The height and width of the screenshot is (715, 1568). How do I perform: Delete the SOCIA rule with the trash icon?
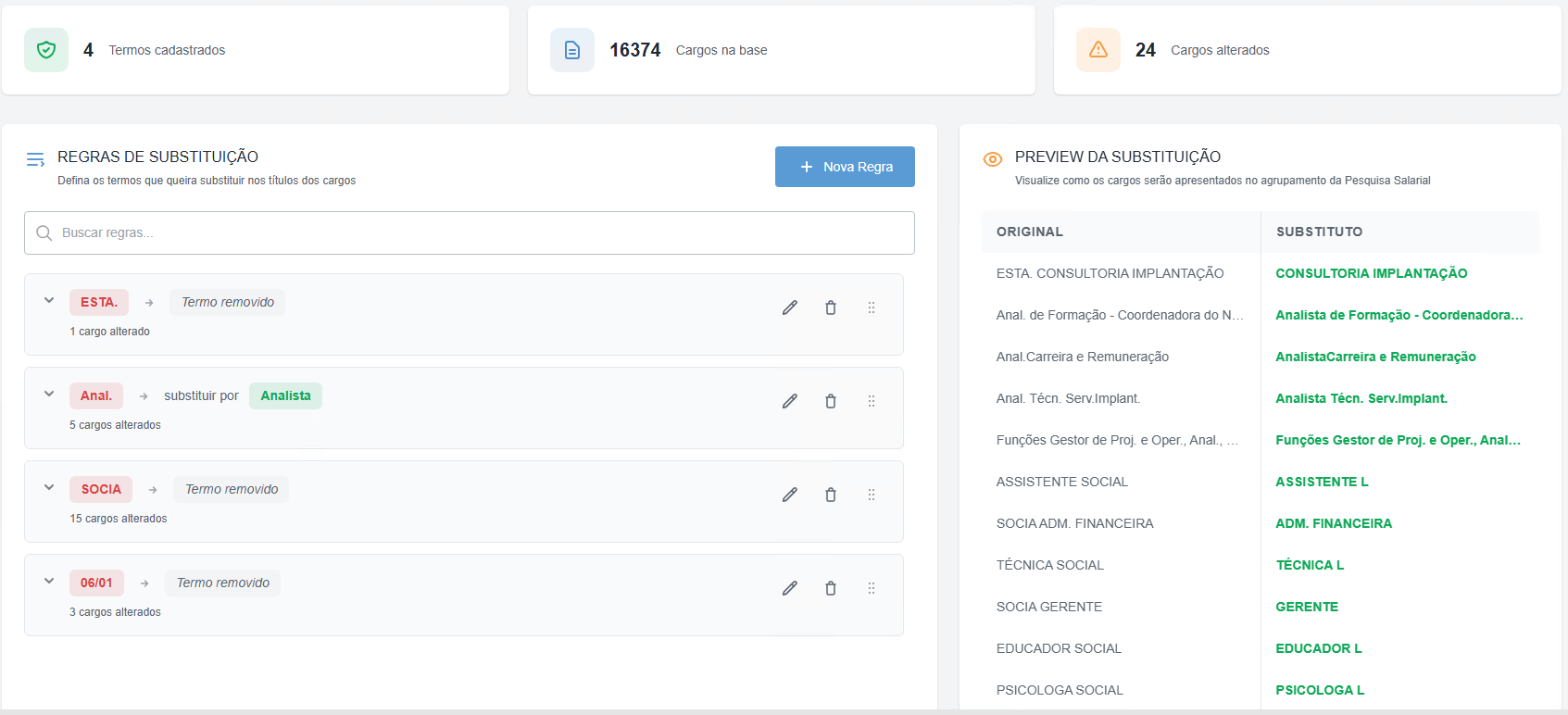coord(831,495)
